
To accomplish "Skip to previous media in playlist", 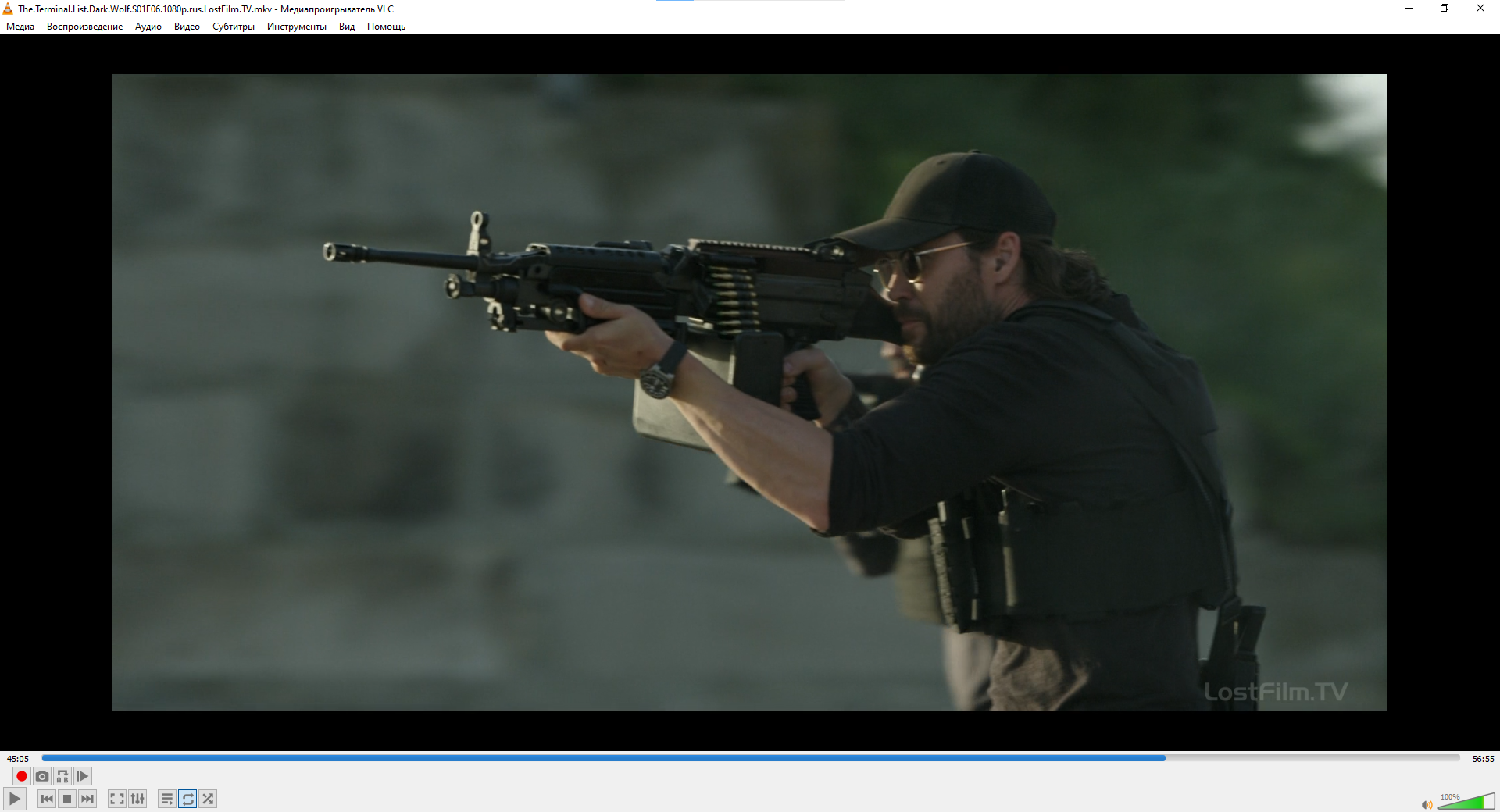I will [x=47, y=799].
